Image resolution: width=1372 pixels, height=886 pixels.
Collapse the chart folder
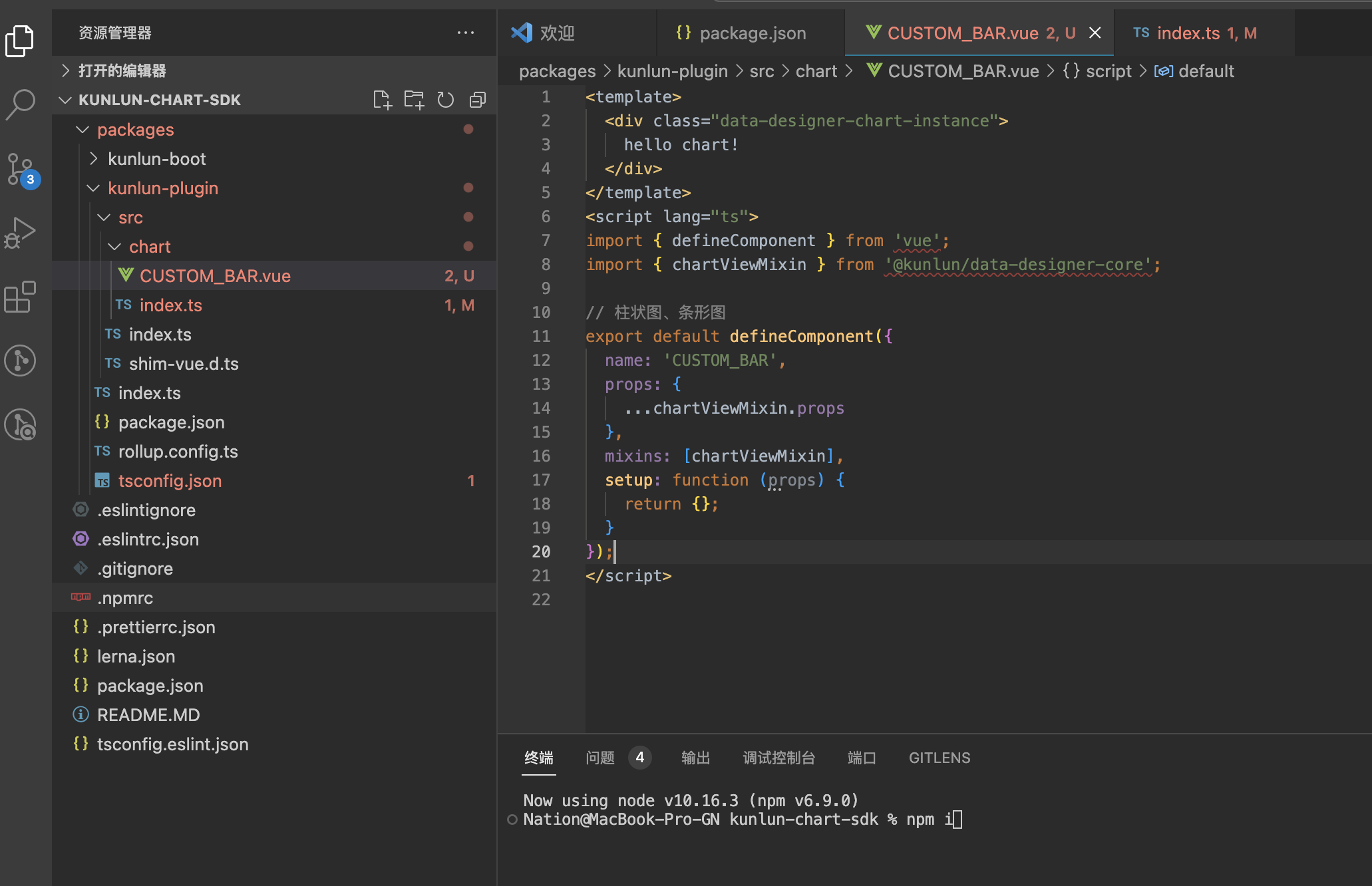tap(274, 246)
